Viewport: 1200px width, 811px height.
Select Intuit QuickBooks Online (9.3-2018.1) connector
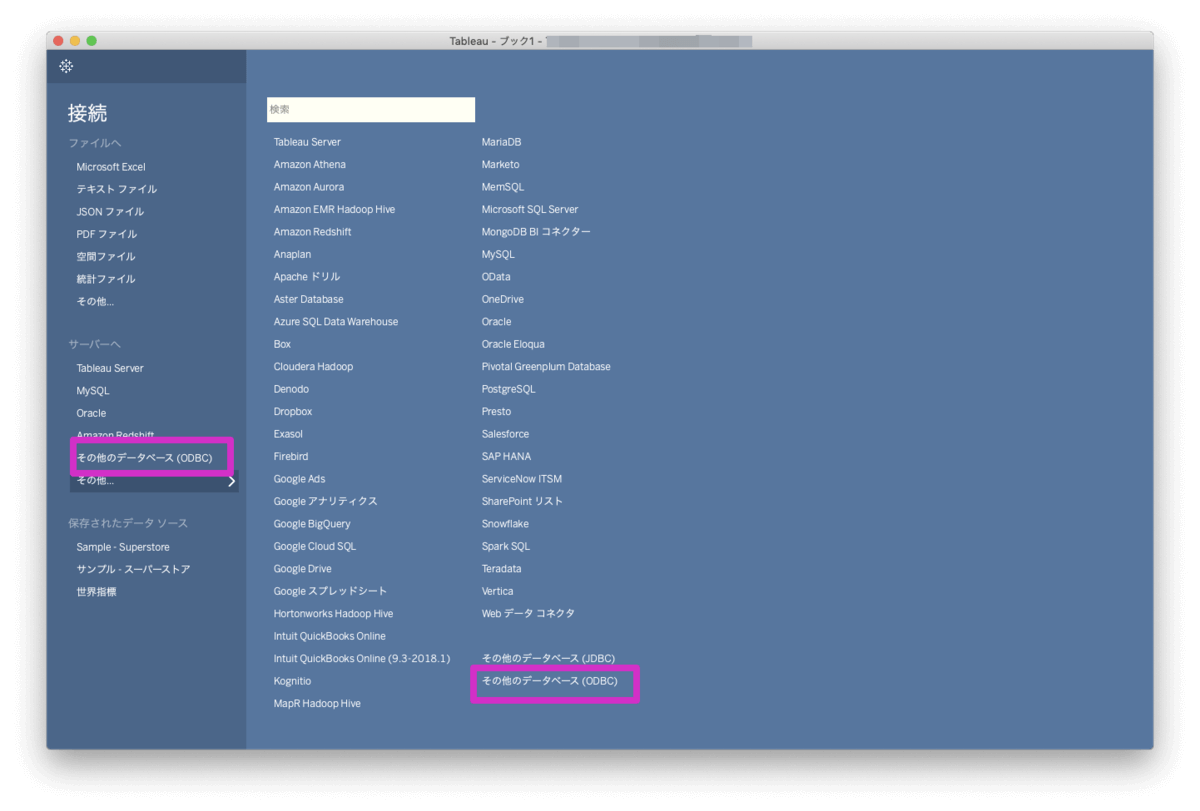click(x=362, y=659)
